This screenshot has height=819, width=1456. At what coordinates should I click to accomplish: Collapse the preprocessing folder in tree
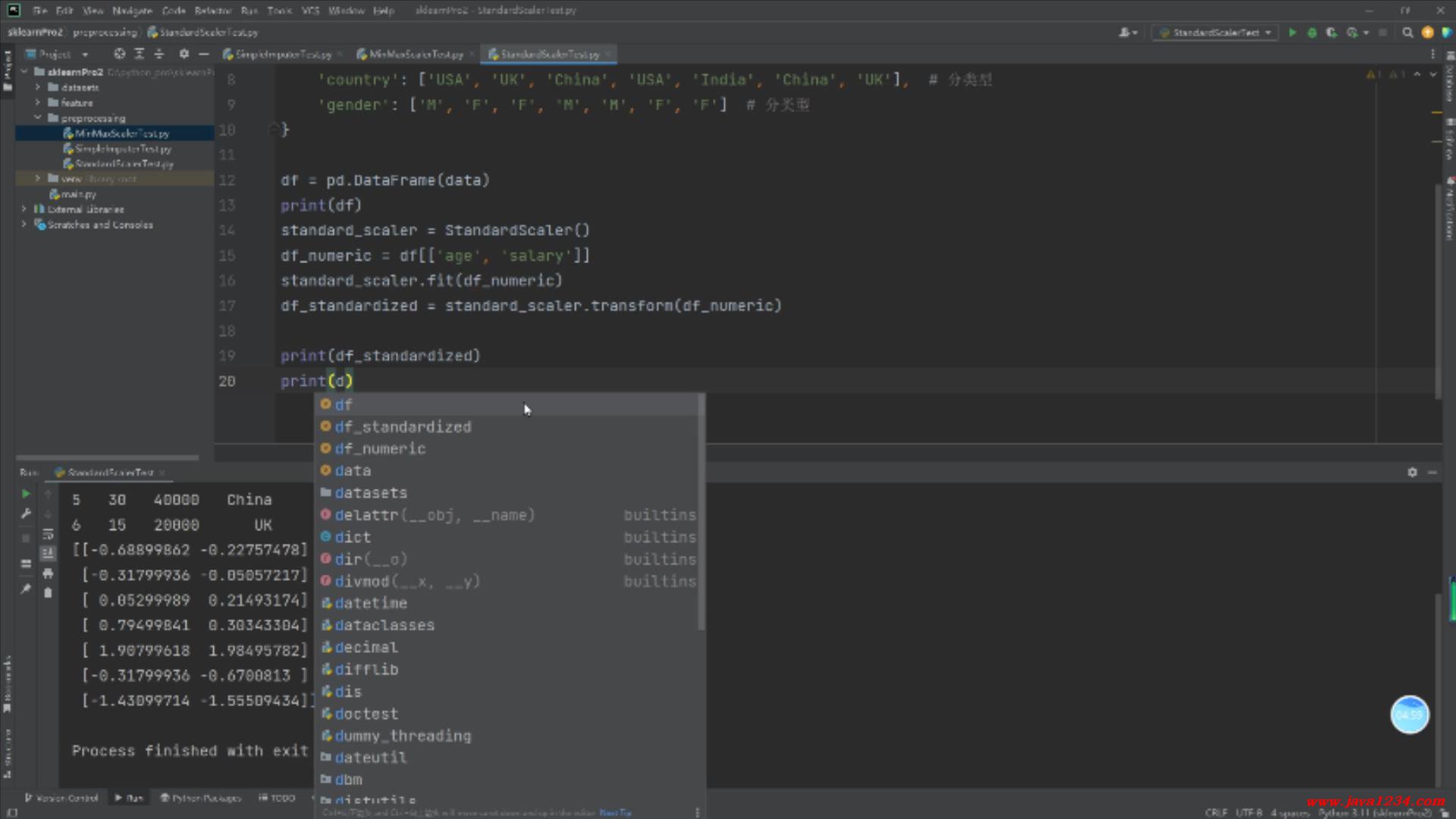[38, 118]
